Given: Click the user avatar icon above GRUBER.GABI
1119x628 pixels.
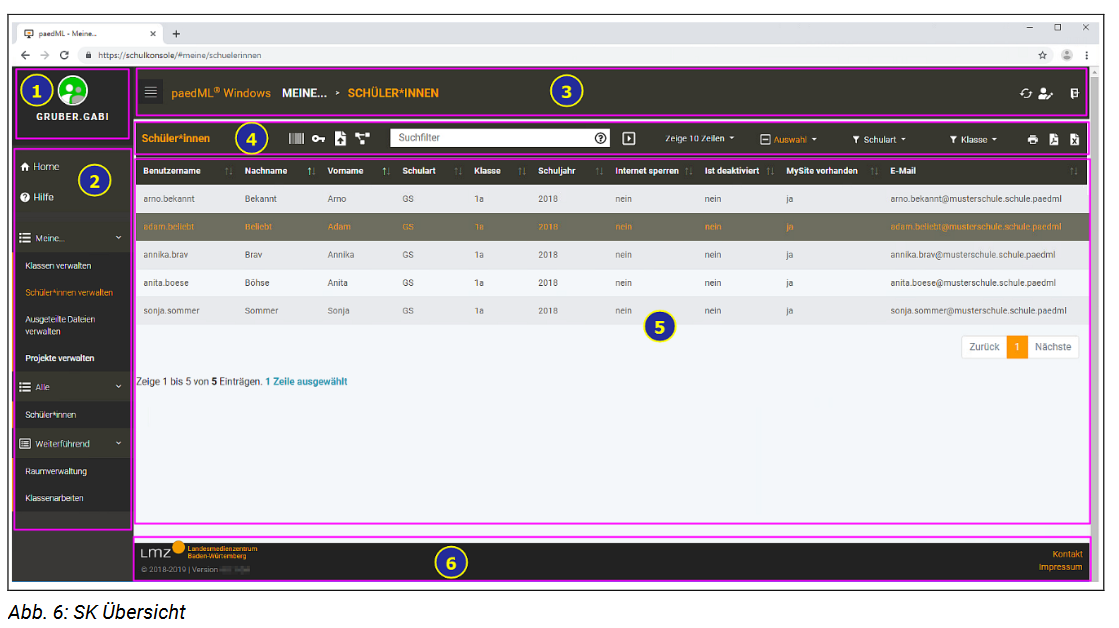Looking at the screenshot, I should coord(73,91).
